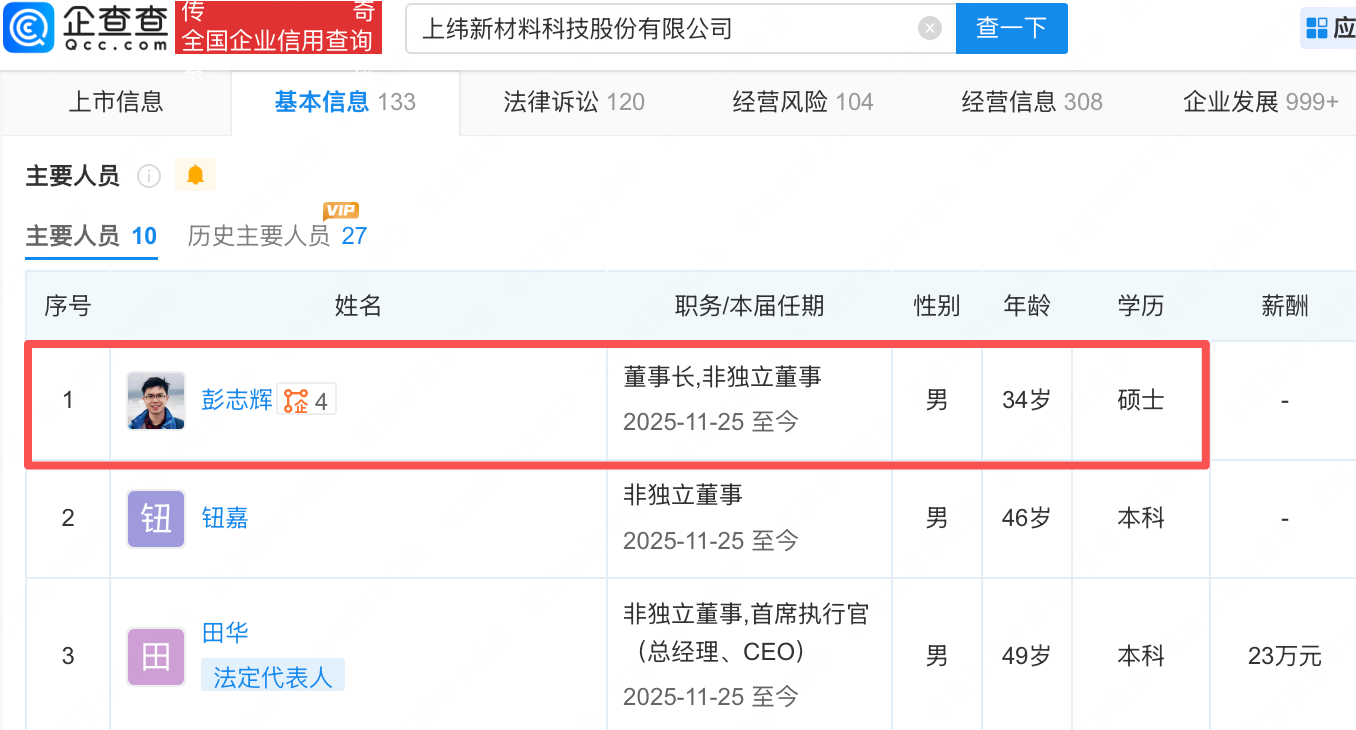Click the 34岁 age cell

tap(1027, 401)
